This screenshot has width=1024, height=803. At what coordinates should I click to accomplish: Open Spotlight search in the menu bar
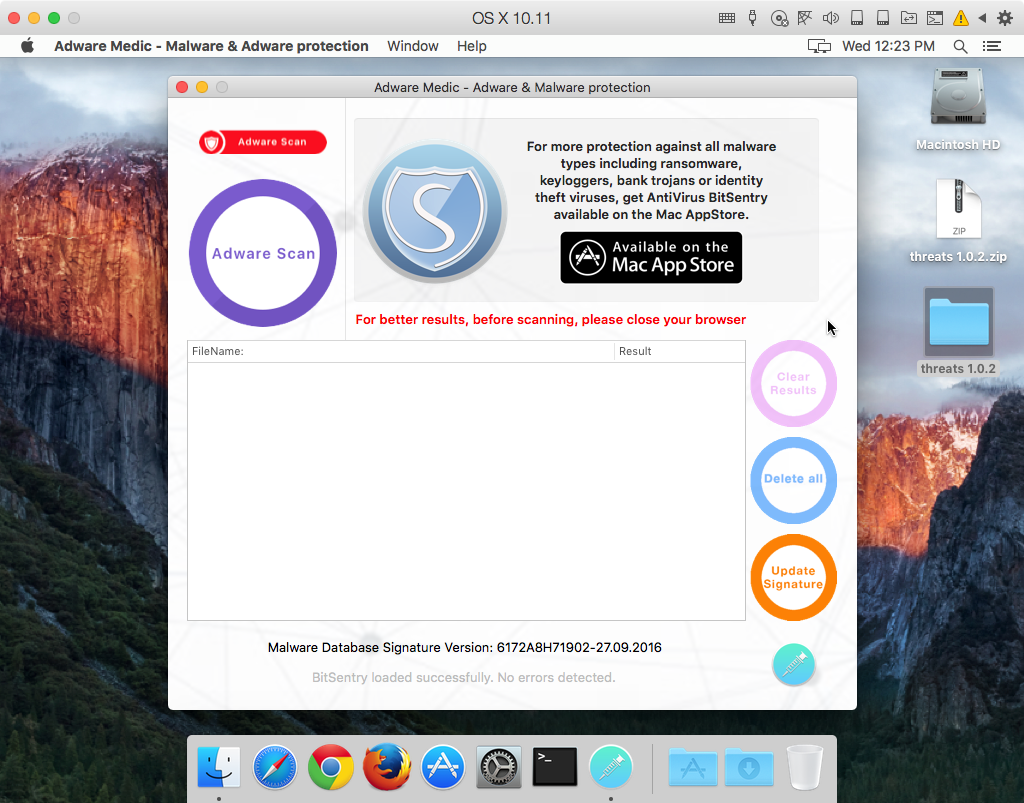(x=960, y=46)
